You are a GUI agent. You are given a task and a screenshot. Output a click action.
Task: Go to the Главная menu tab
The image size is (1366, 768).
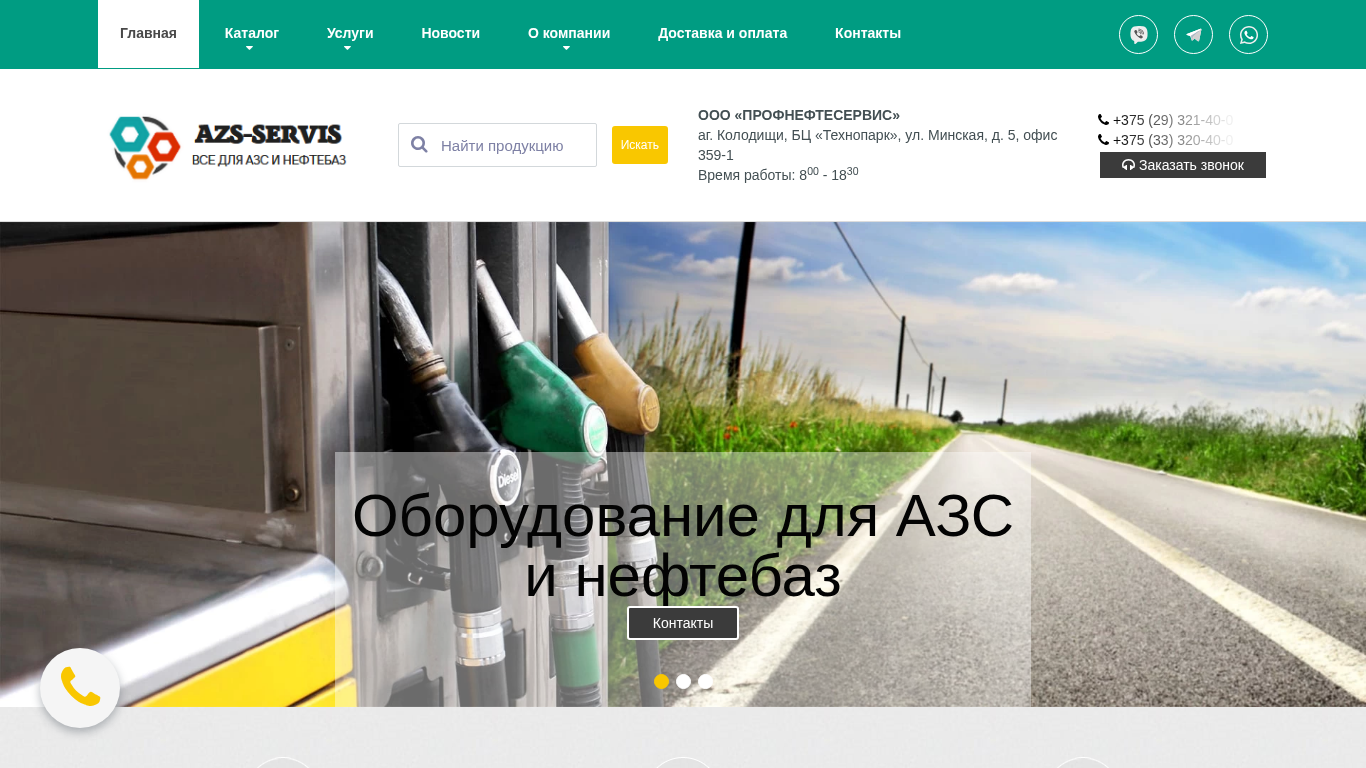coord(148,34)
